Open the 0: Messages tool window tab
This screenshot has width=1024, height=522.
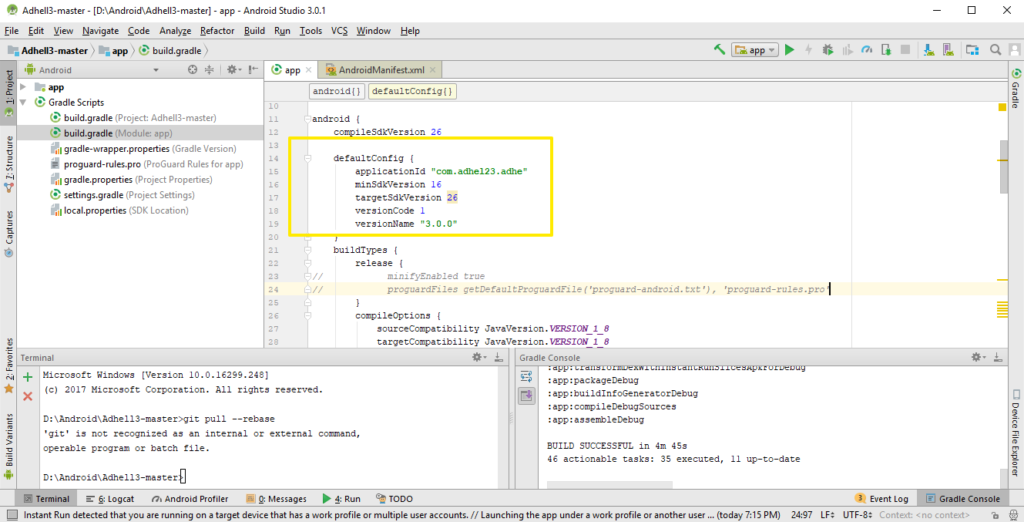276,498
